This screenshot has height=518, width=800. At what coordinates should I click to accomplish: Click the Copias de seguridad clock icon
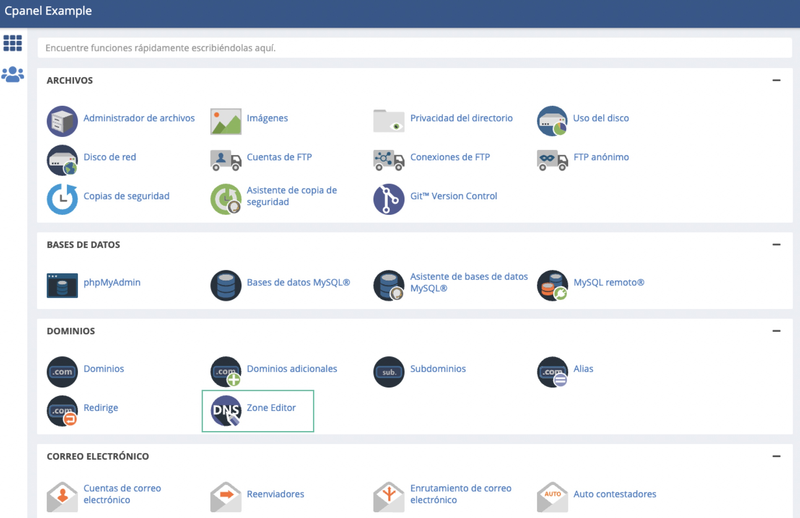62,199
